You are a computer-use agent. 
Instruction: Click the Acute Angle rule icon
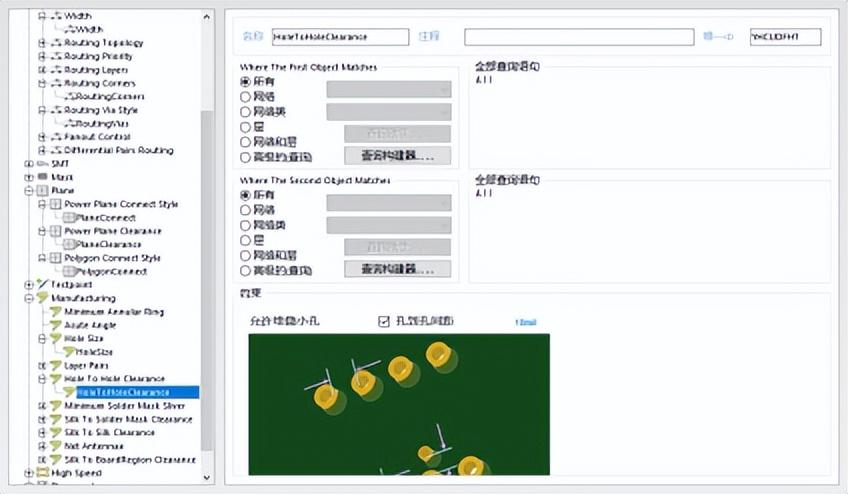(x=56, y=325)
